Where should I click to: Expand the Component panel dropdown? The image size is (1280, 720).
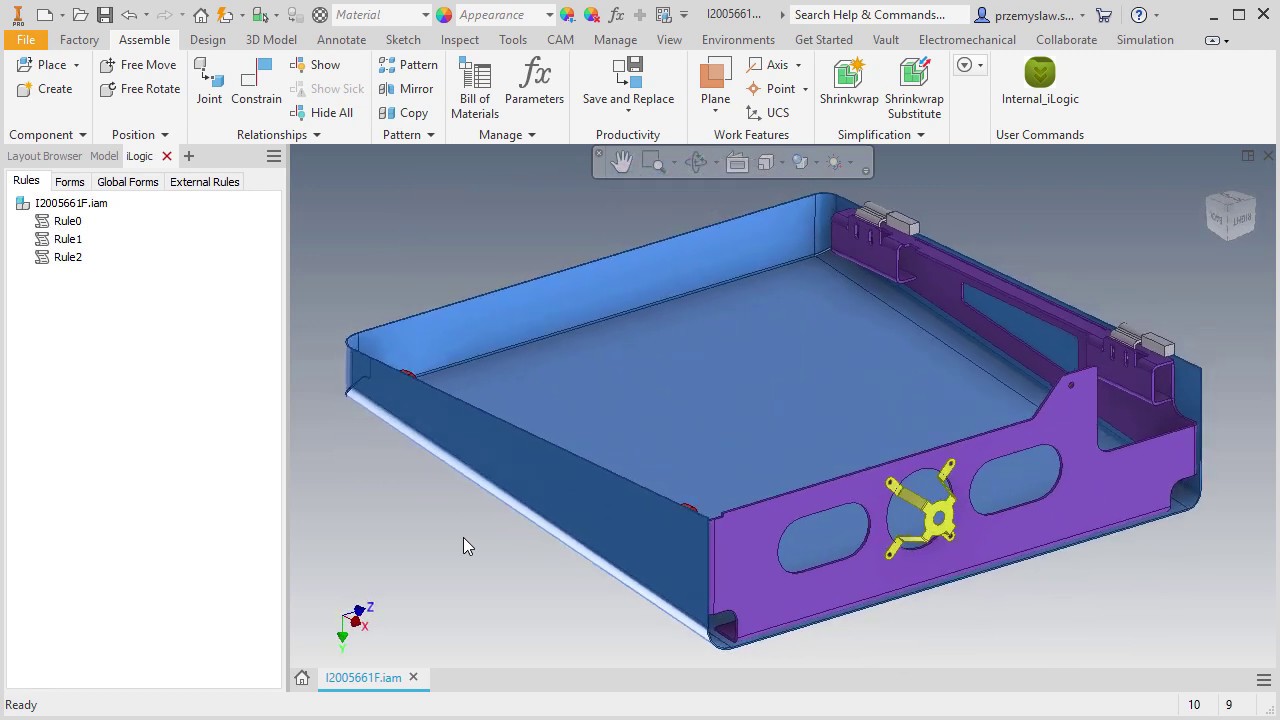(82, 135)
